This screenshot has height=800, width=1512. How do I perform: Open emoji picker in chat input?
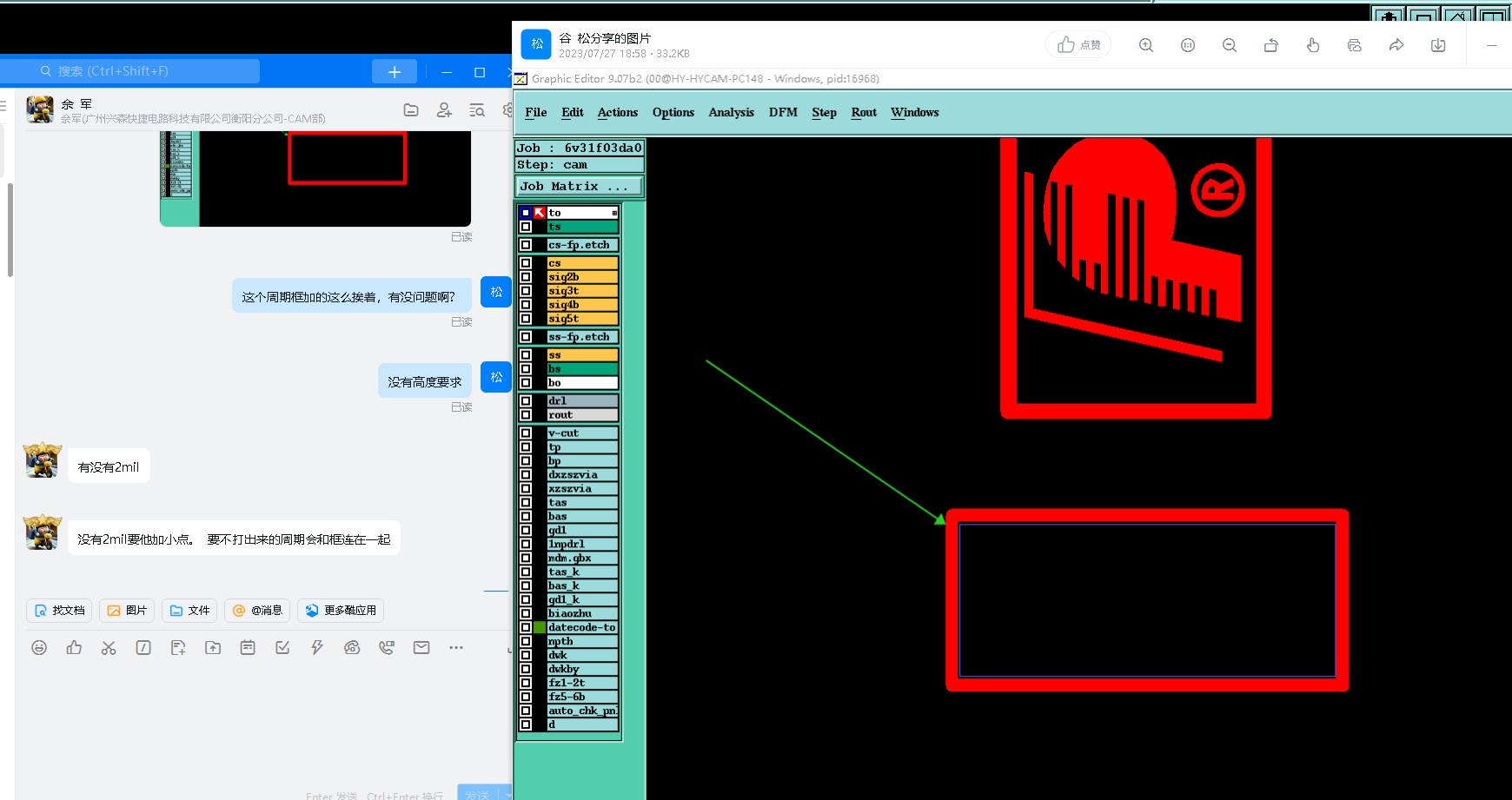click(x=39, y=647)
